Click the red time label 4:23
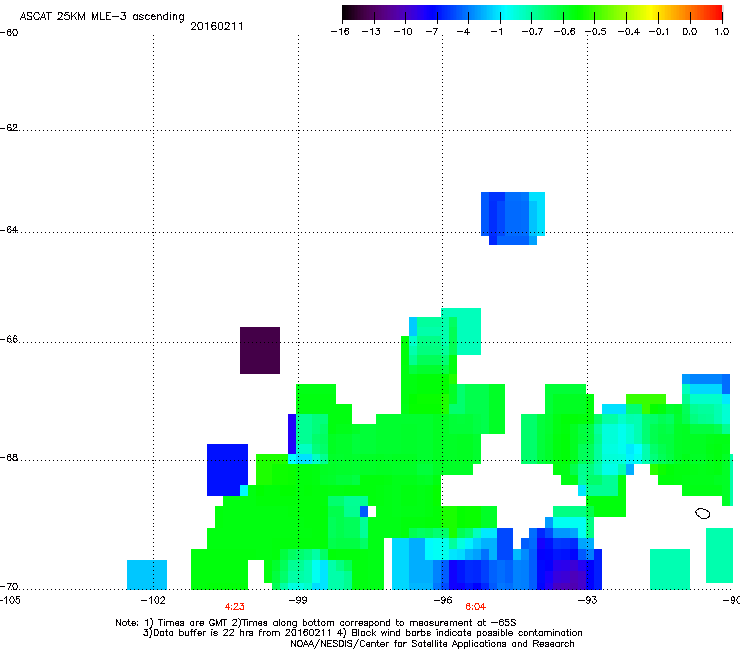This screenshot has height=650, width=740. [235, 607]
